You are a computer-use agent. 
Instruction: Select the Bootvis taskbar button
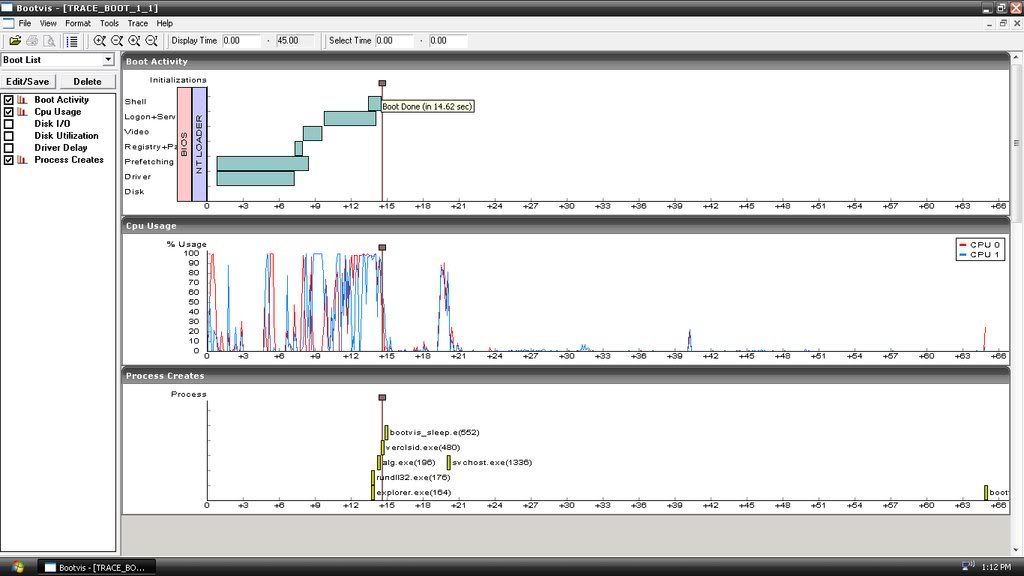[x=95, y=568]
